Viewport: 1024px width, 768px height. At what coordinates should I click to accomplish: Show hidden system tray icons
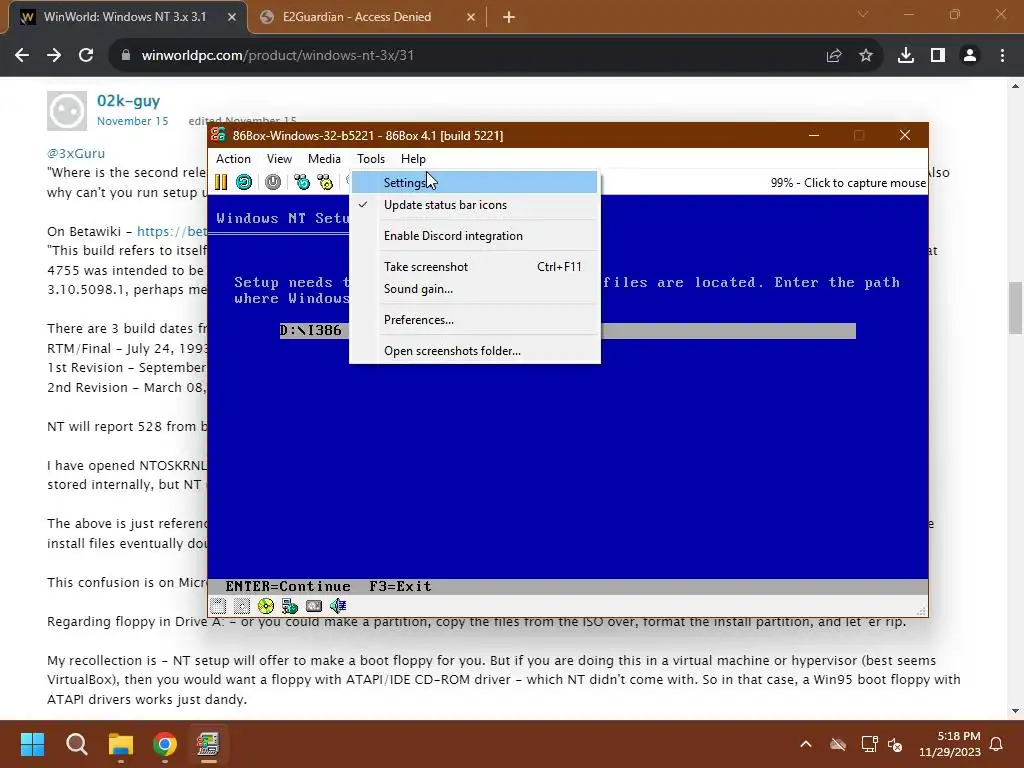coord(806,744)
